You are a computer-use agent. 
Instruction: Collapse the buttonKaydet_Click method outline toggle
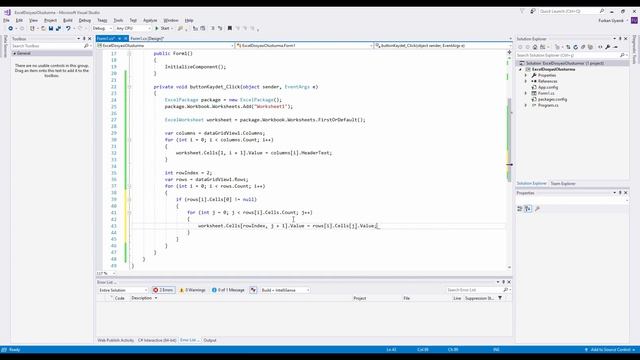(129, 87)
